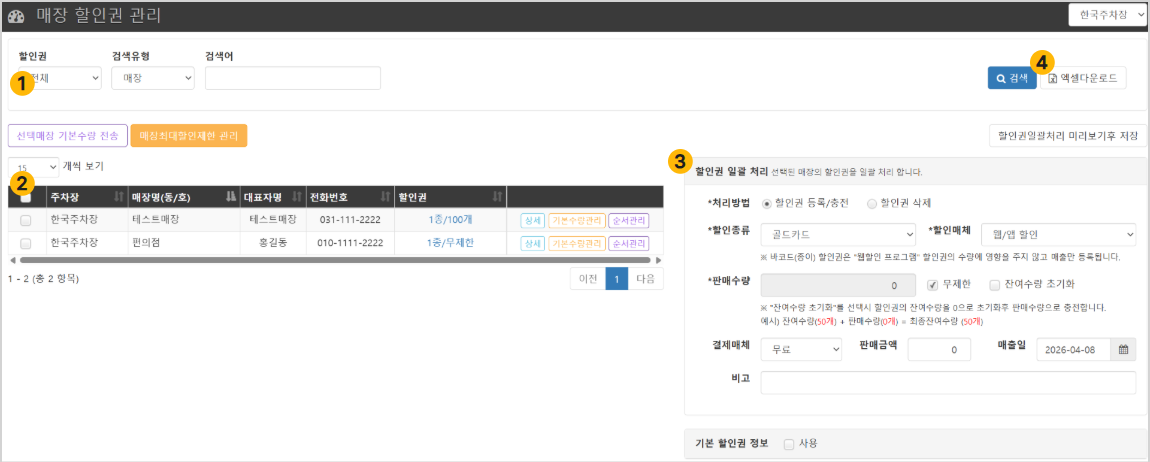This screenshot has width=1150, height=462.
Task: Click the horizontal table scrollbar thumb
Action: (x=335, y=260)
